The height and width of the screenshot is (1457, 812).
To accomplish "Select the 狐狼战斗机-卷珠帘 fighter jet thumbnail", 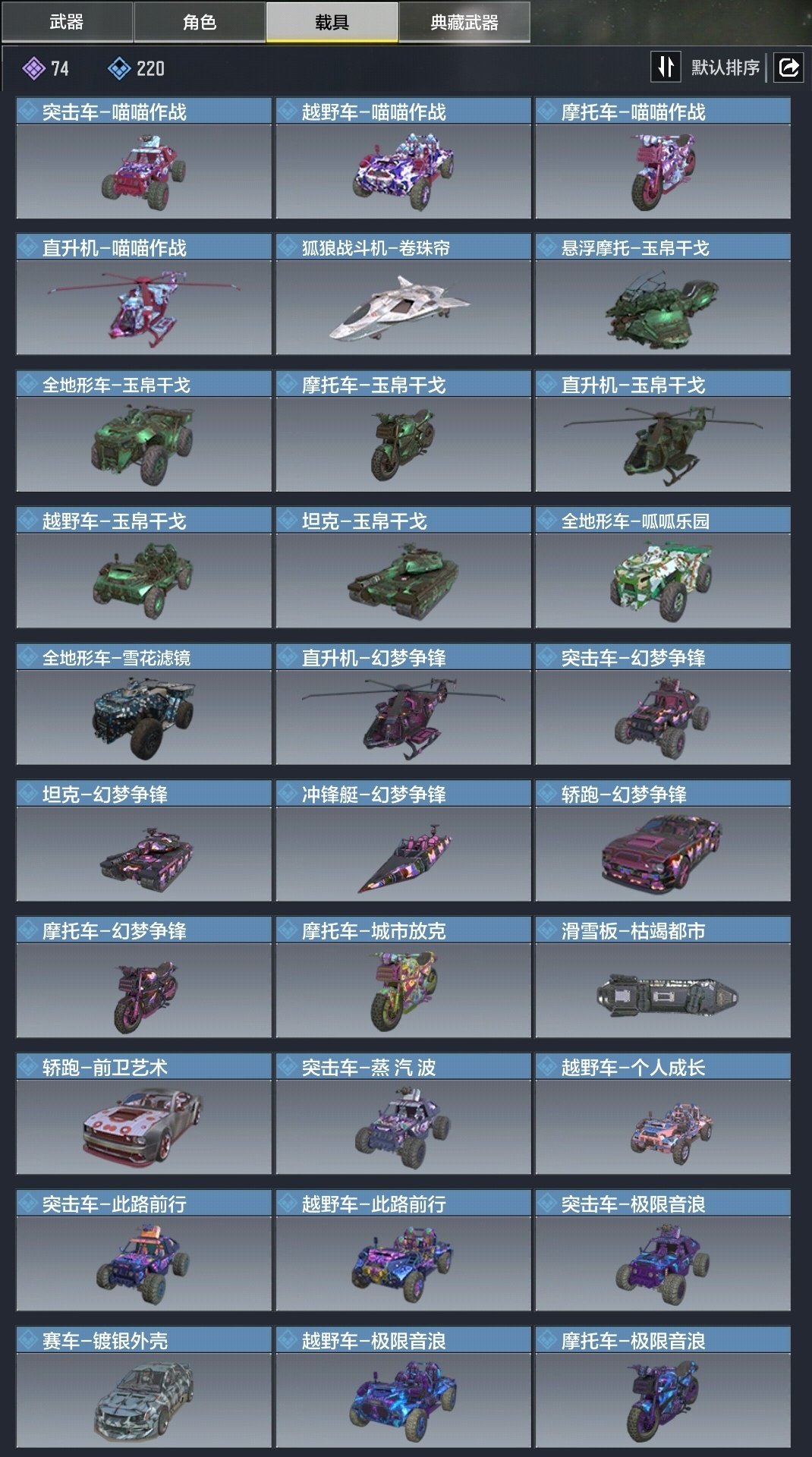I will pyautogui.click(x=403, y=307).
